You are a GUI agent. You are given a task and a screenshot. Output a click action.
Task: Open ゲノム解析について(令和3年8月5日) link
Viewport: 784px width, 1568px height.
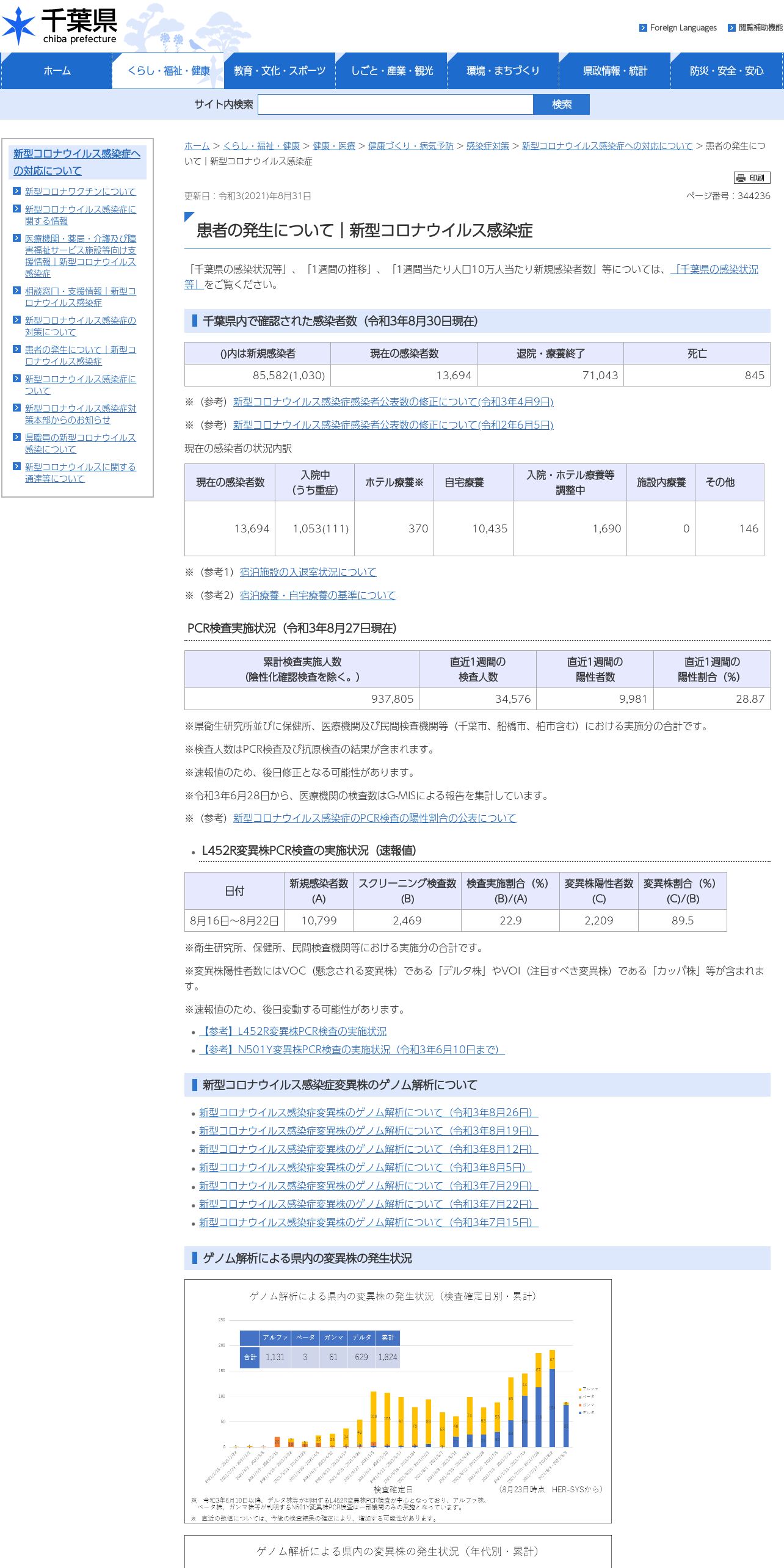[365, 1167]
